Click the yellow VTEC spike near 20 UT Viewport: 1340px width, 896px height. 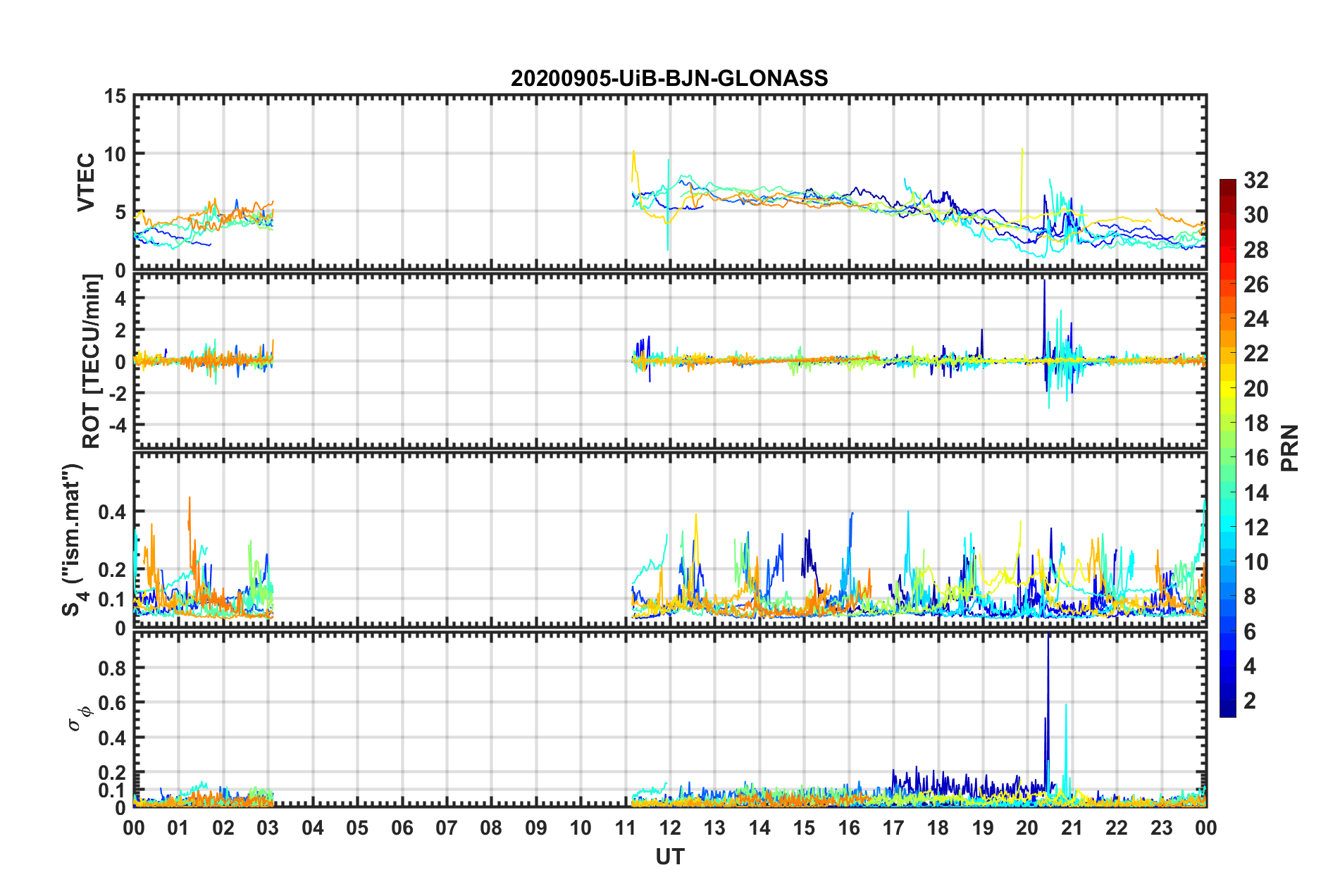click(x=1022, y=185)
